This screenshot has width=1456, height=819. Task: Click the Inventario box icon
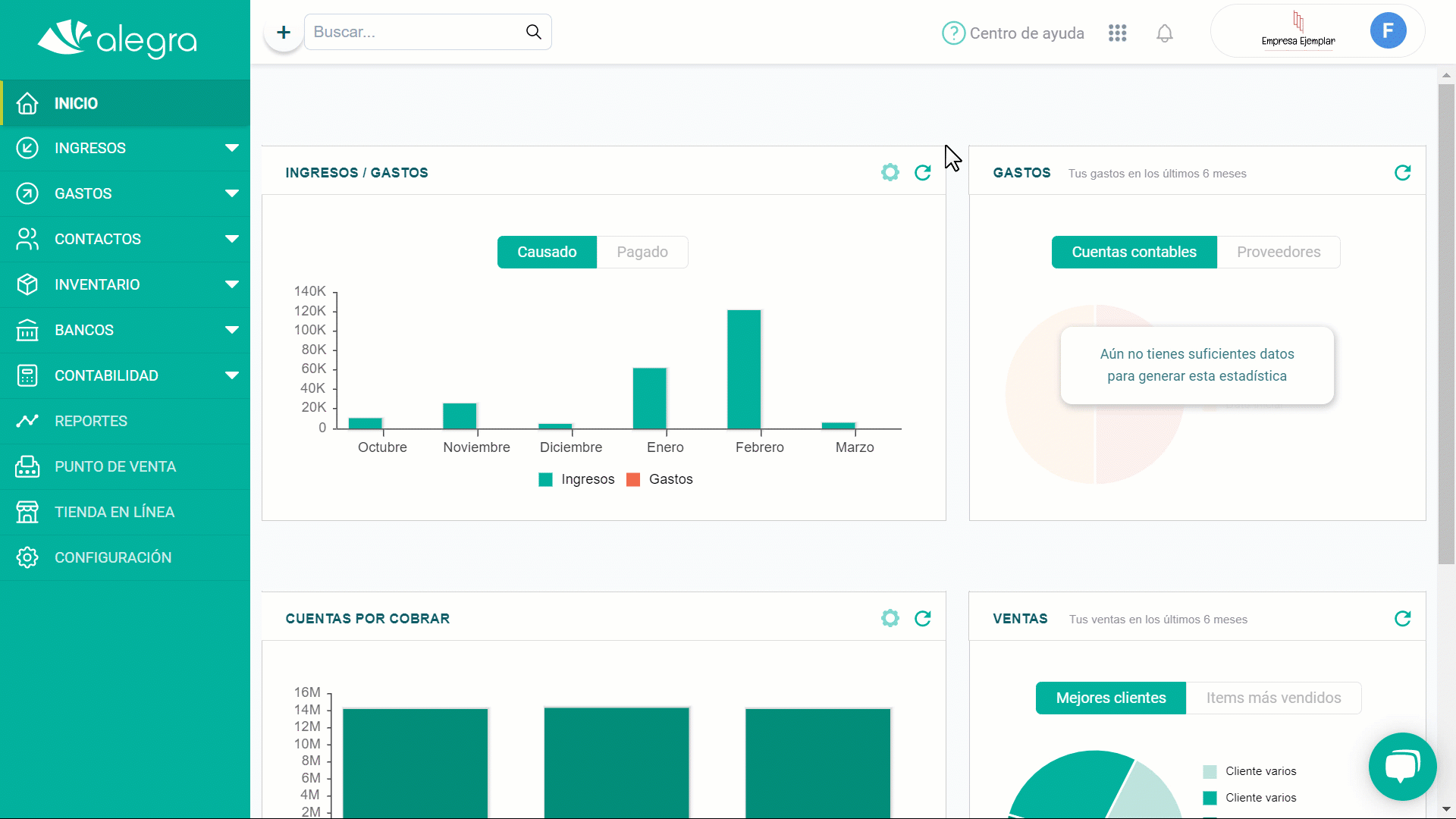[27, 284]
